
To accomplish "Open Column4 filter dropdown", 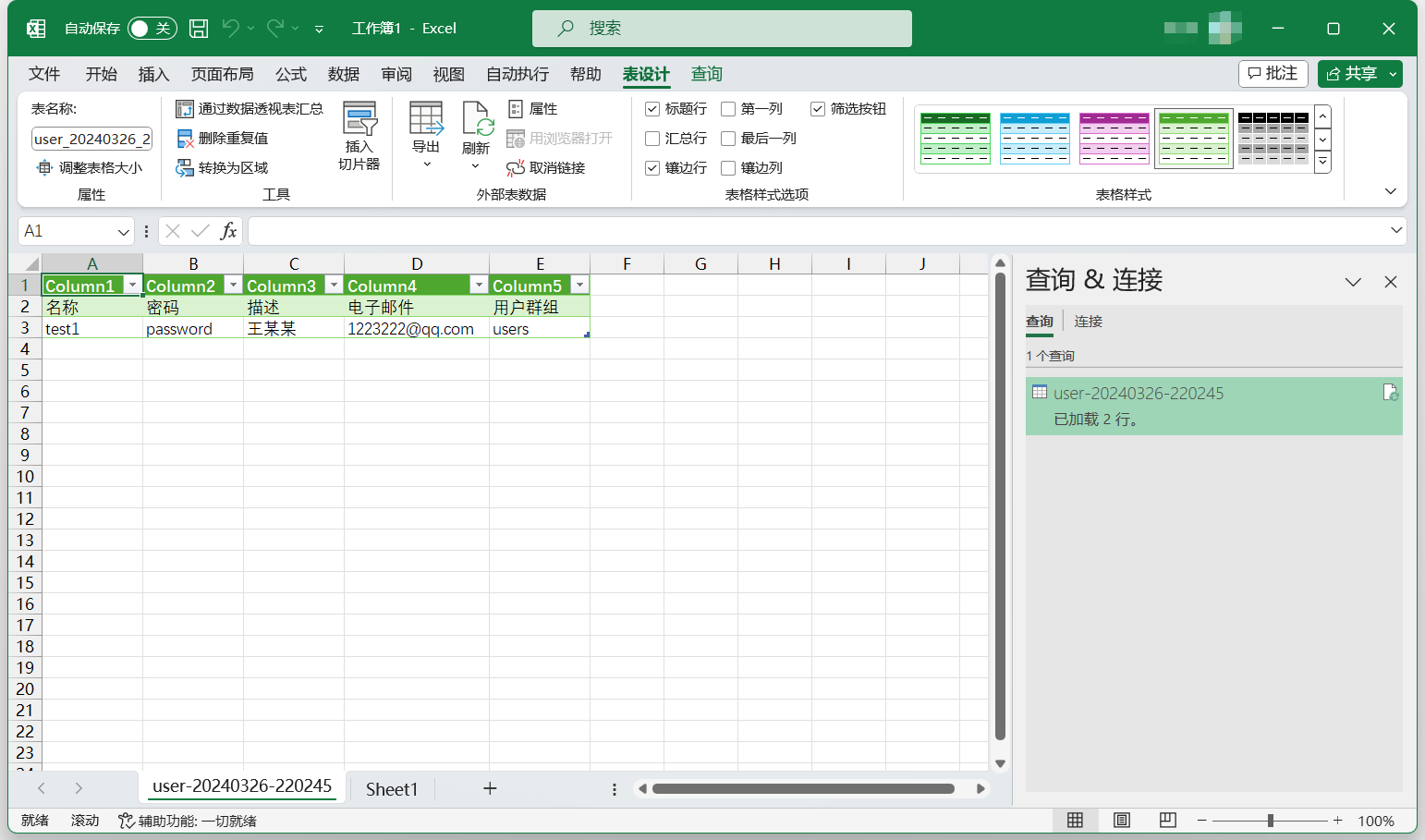I will click(479, 286).
